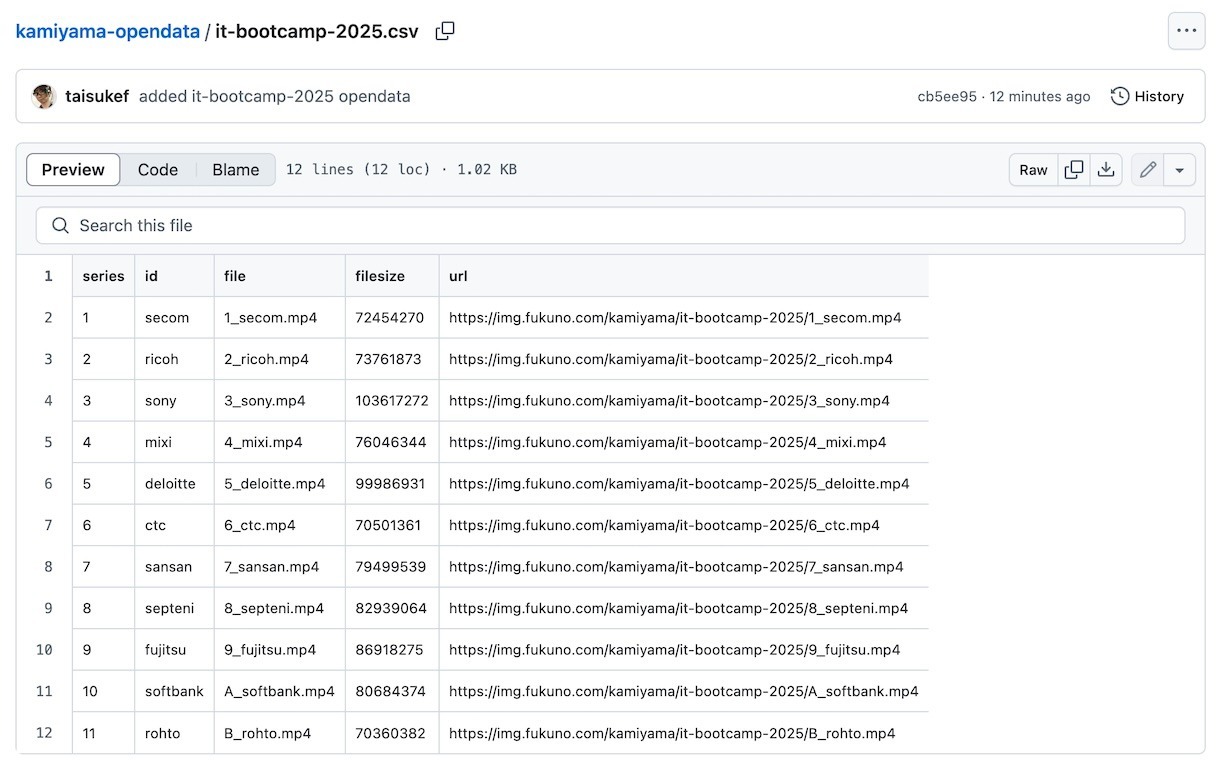Click the 'ctc' id cell
Viewport: 1220px width, 771px height.
pos(175,525)
